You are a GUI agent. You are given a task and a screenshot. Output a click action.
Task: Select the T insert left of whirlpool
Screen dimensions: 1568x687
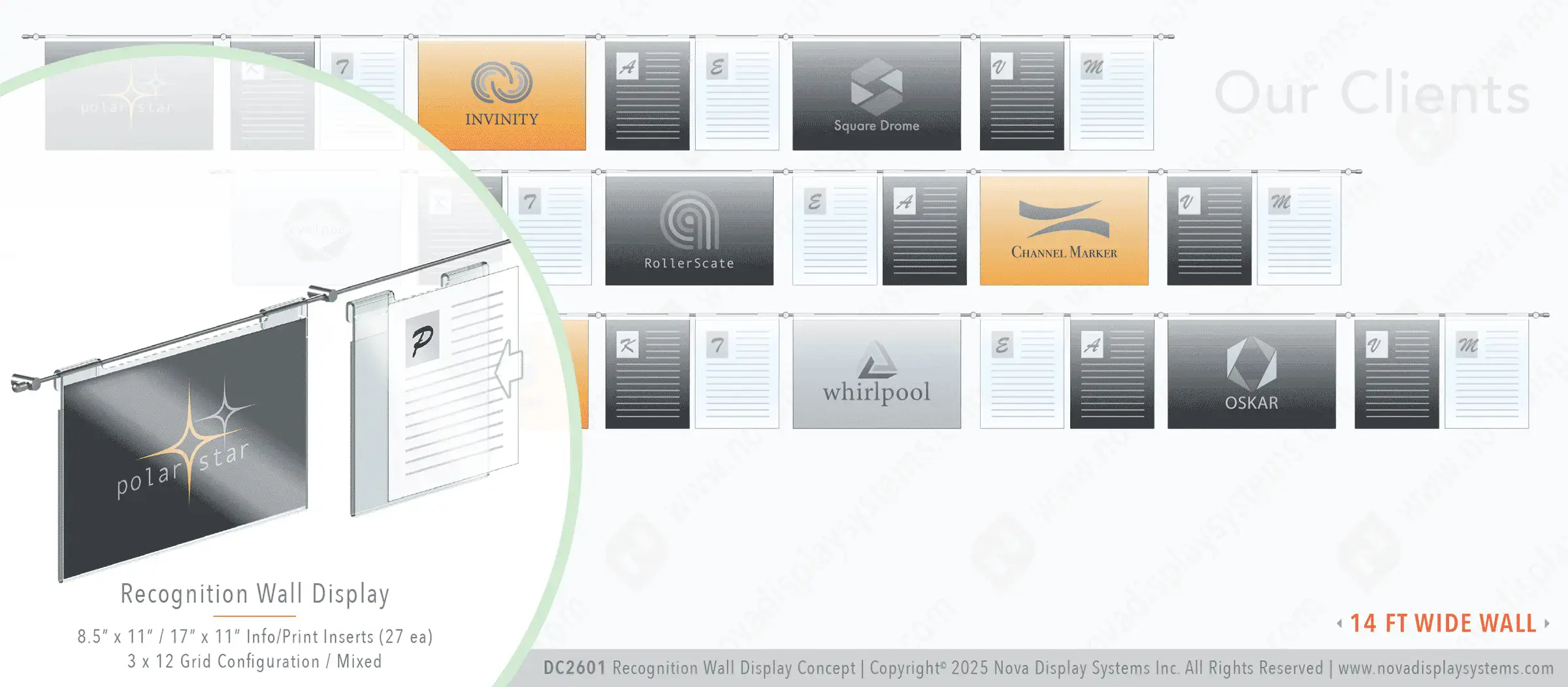coord(737,374)
